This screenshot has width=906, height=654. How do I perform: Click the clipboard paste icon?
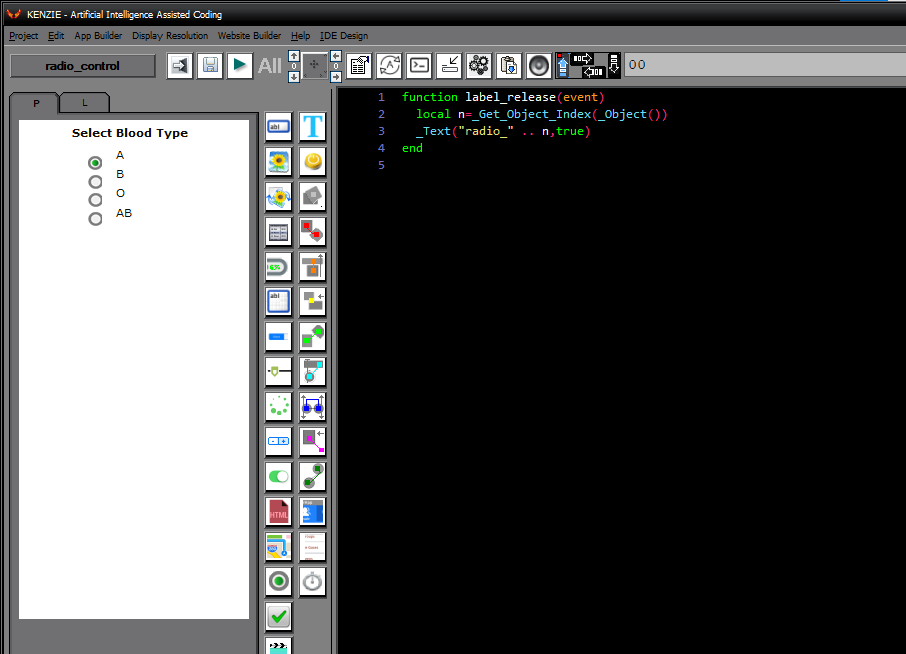click(x=508, y=65)
